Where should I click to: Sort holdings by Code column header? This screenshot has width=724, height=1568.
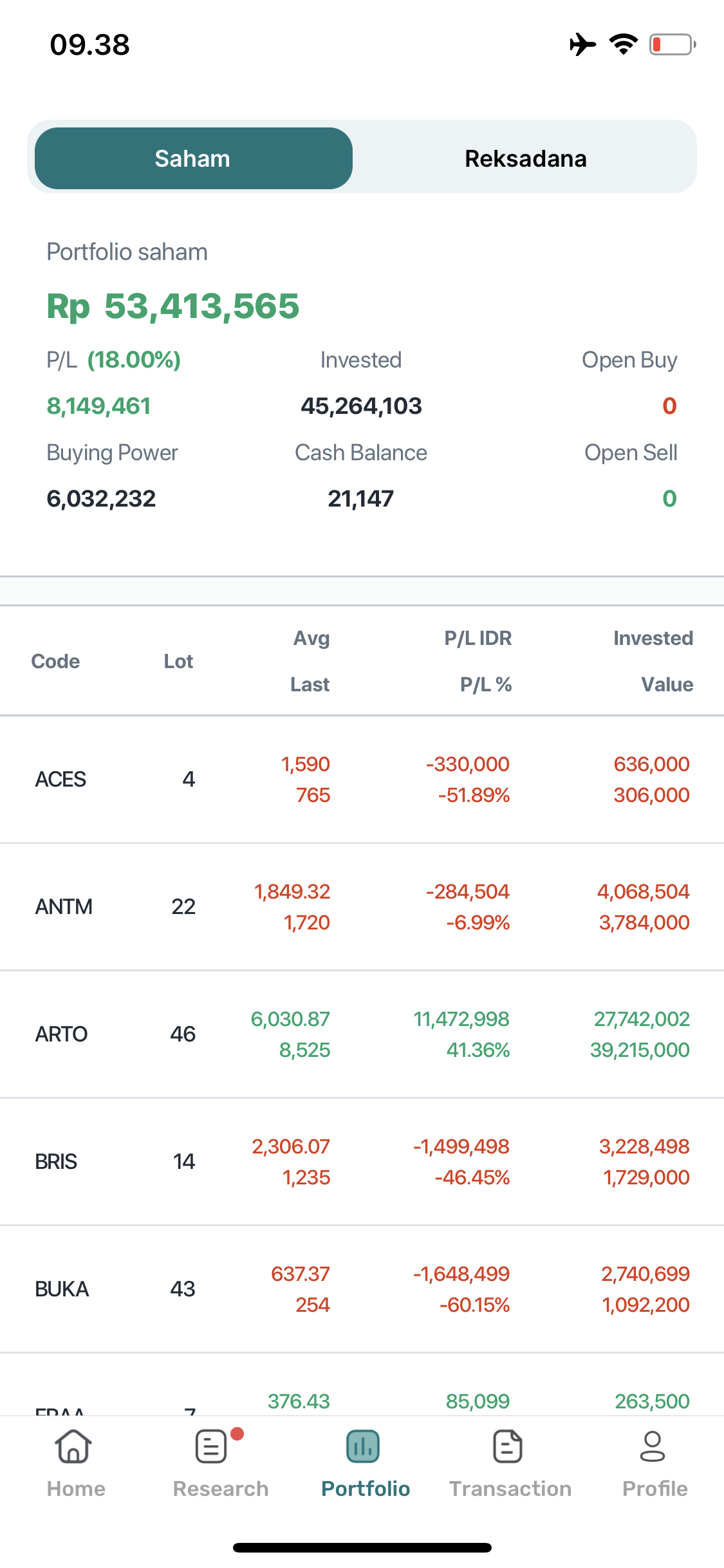point(55,661)
